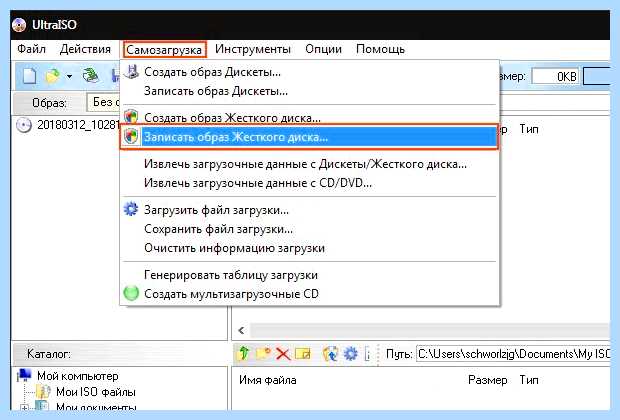Click the Rename folder icon in local toolbar
The height and width of the screenshot is (420, 620).
pos(303,353)
